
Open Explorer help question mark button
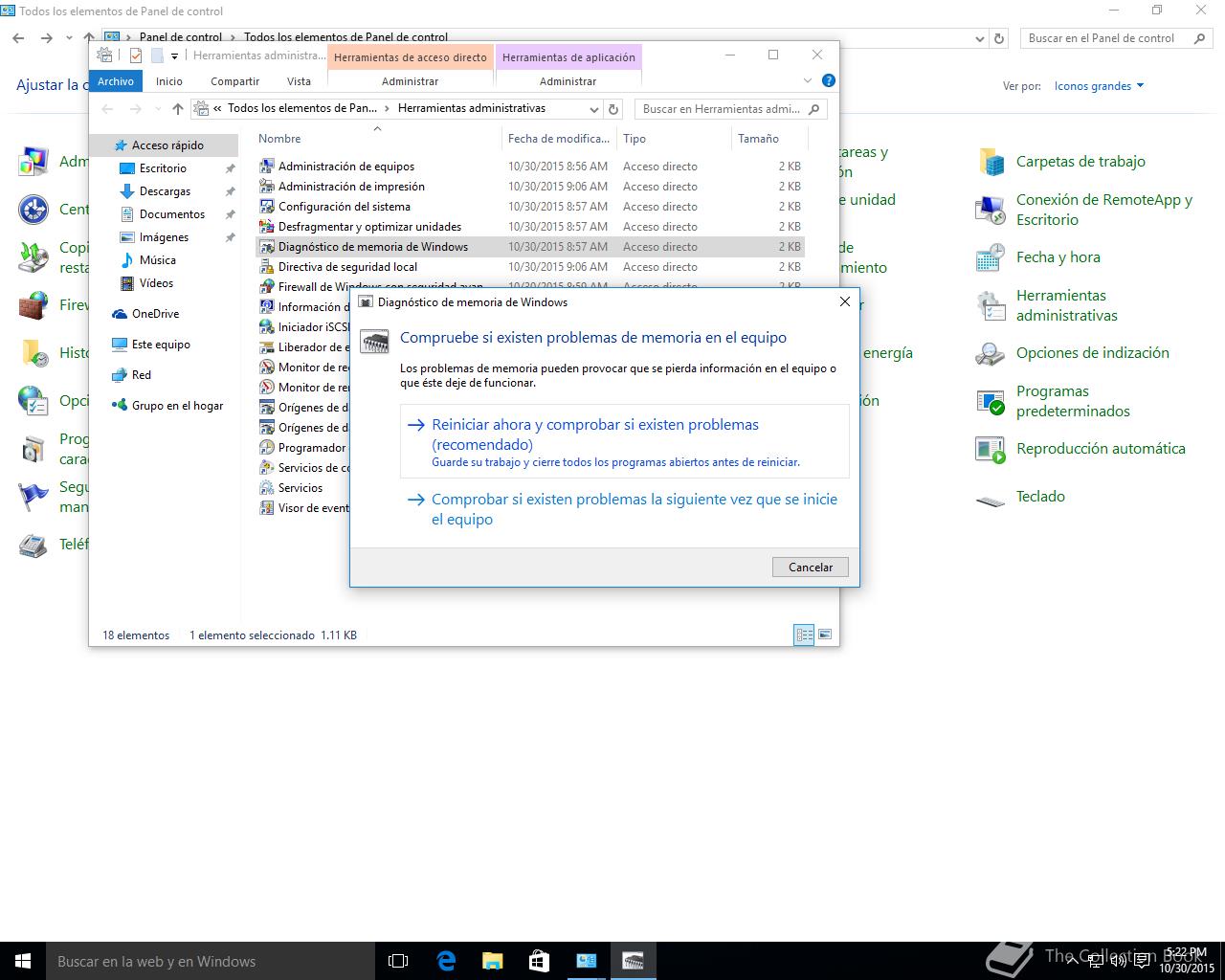[x=829, y=80]
